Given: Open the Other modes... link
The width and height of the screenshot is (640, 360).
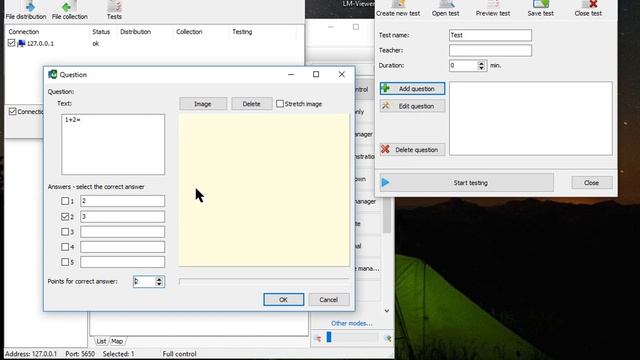Looking at the screenshot, I should click(x=351, y=323).
